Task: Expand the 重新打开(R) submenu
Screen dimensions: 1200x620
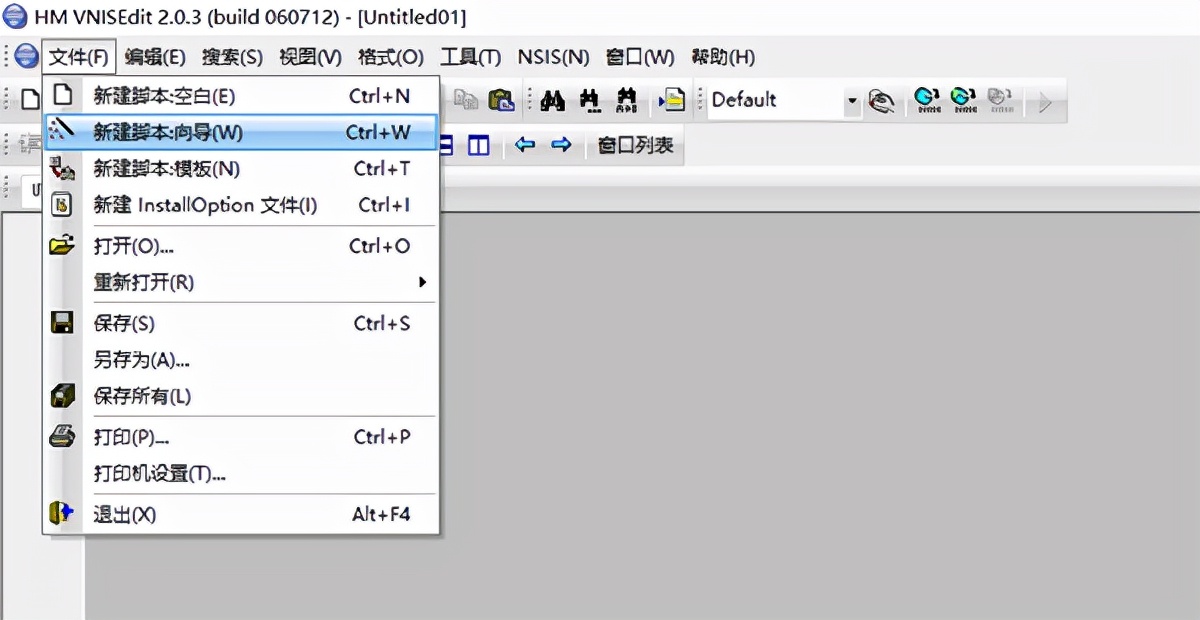Action: point(423,282)
